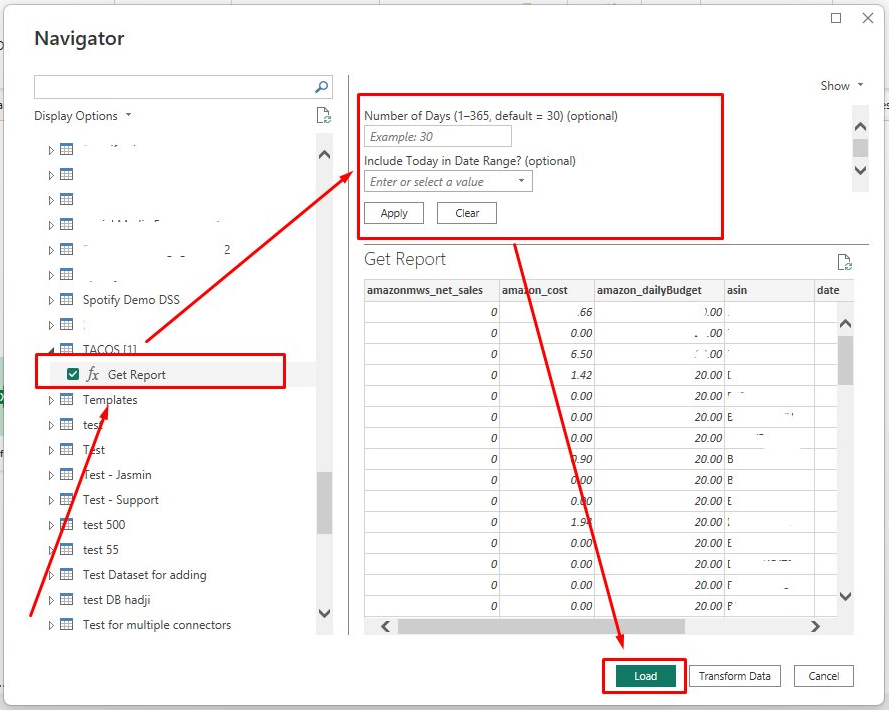This screenshot has height=710, width=889.
Task: Open the Display Options dropdown
Action: (83, 116)
